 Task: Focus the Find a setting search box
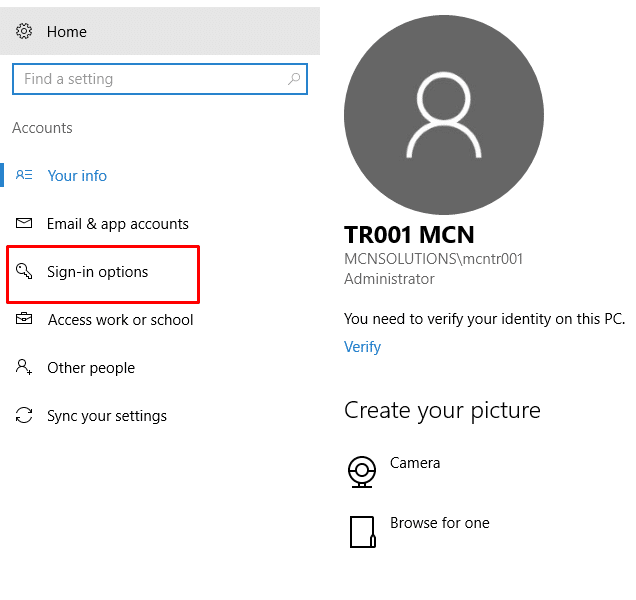[150, 79]
